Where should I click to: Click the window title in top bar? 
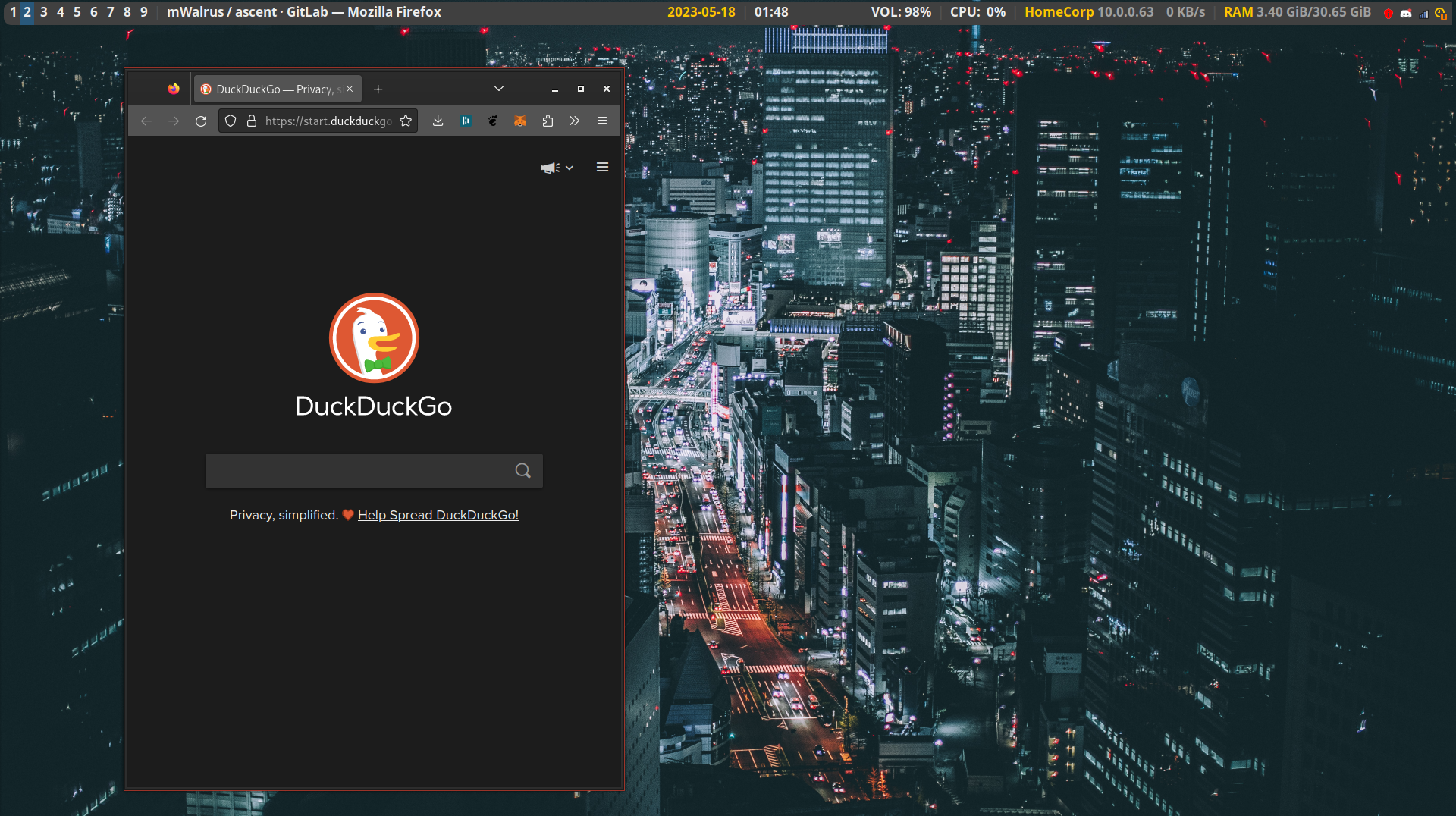click(304, 12)
